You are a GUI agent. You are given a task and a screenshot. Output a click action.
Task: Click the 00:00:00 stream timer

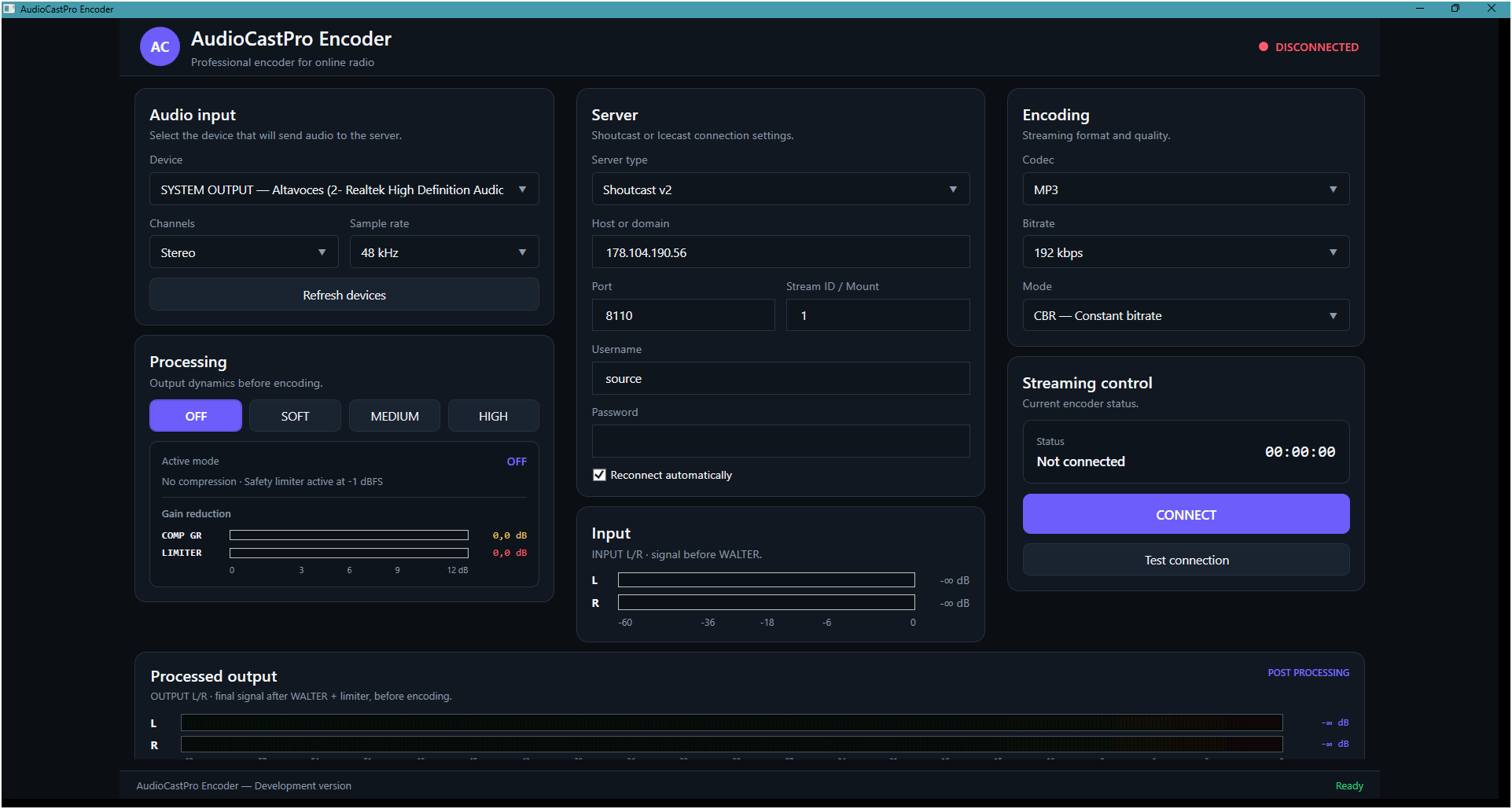[1300, 452]
